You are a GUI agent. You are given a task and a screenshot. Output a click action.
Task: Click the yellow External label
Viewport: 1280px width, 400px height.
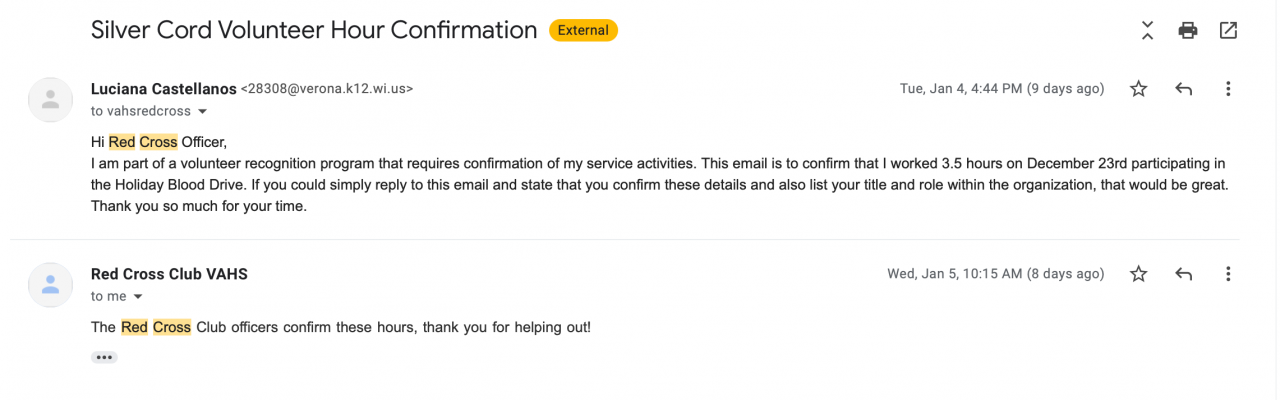(x=583, y=31)
